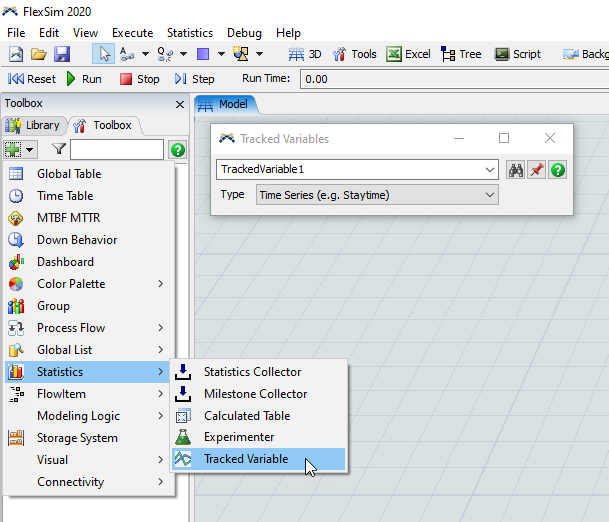The height and width of the screenshot is (522, 609).
Task: Open the View menu
Action: (85, 33)
